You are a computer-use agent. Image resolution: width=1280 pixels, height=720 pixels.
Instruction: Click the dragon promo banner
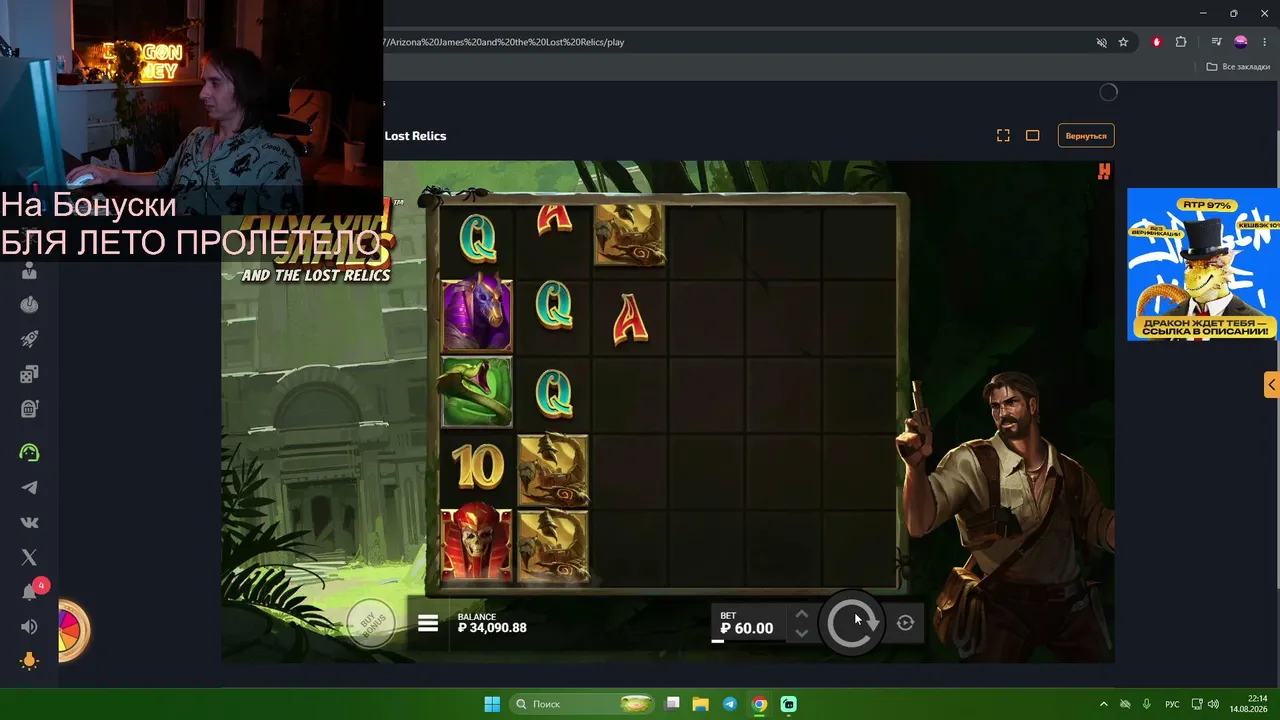point(1203,264)
